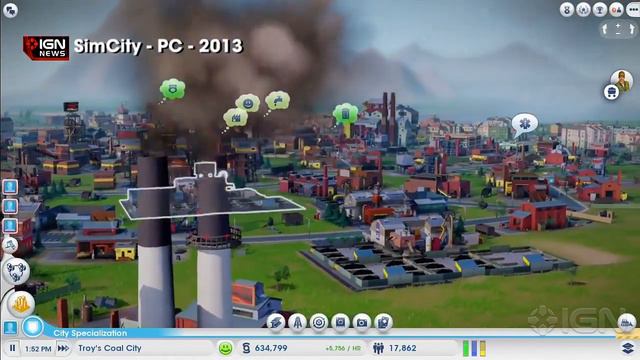640x360 pixels.
Task: Rotate camera right with the right arrow
Action: click(631, 29)
